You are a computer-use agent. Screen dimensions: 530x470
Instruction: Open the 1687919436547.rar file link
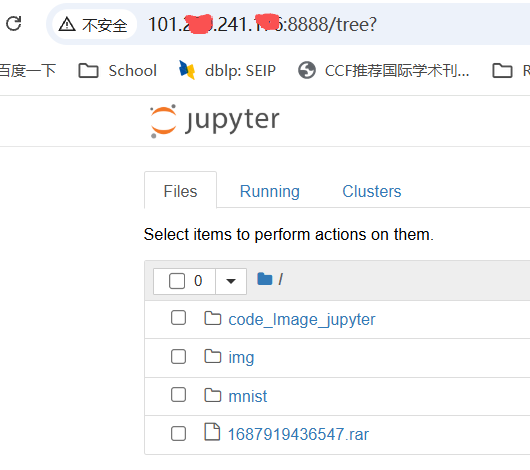pyautogui.click(x=298, y=434)
